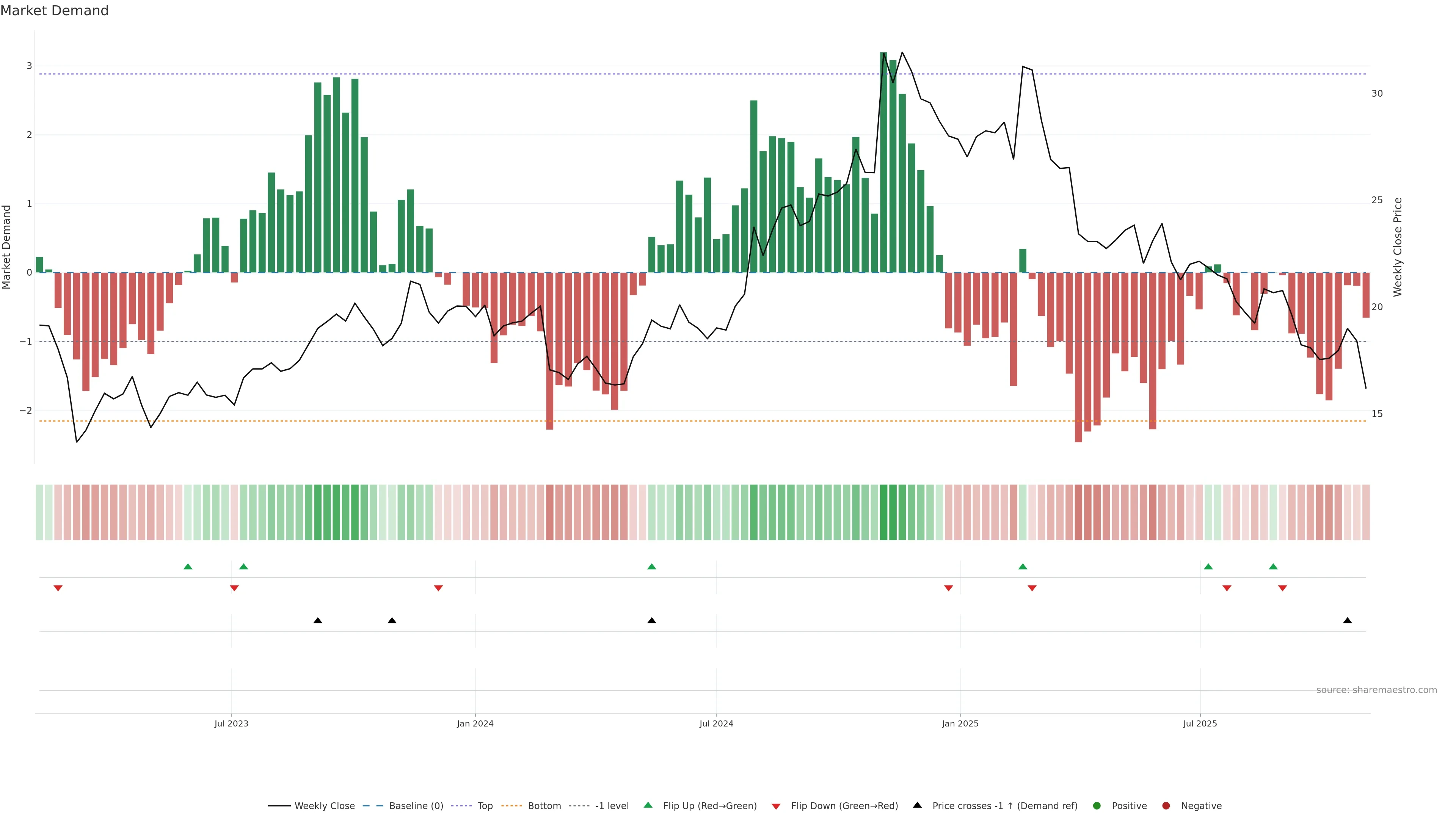
Task: Click the Jan 2025 x-axis label
Action: (960, 723)
